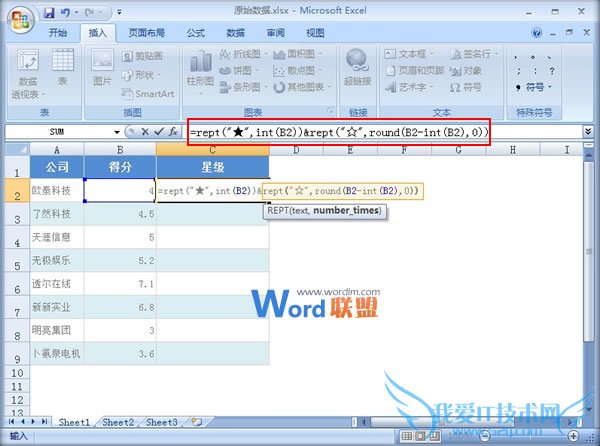Screen dimensions: 600x446
Task: Open 其他图表 other charts menu
Action: [302, 87]
